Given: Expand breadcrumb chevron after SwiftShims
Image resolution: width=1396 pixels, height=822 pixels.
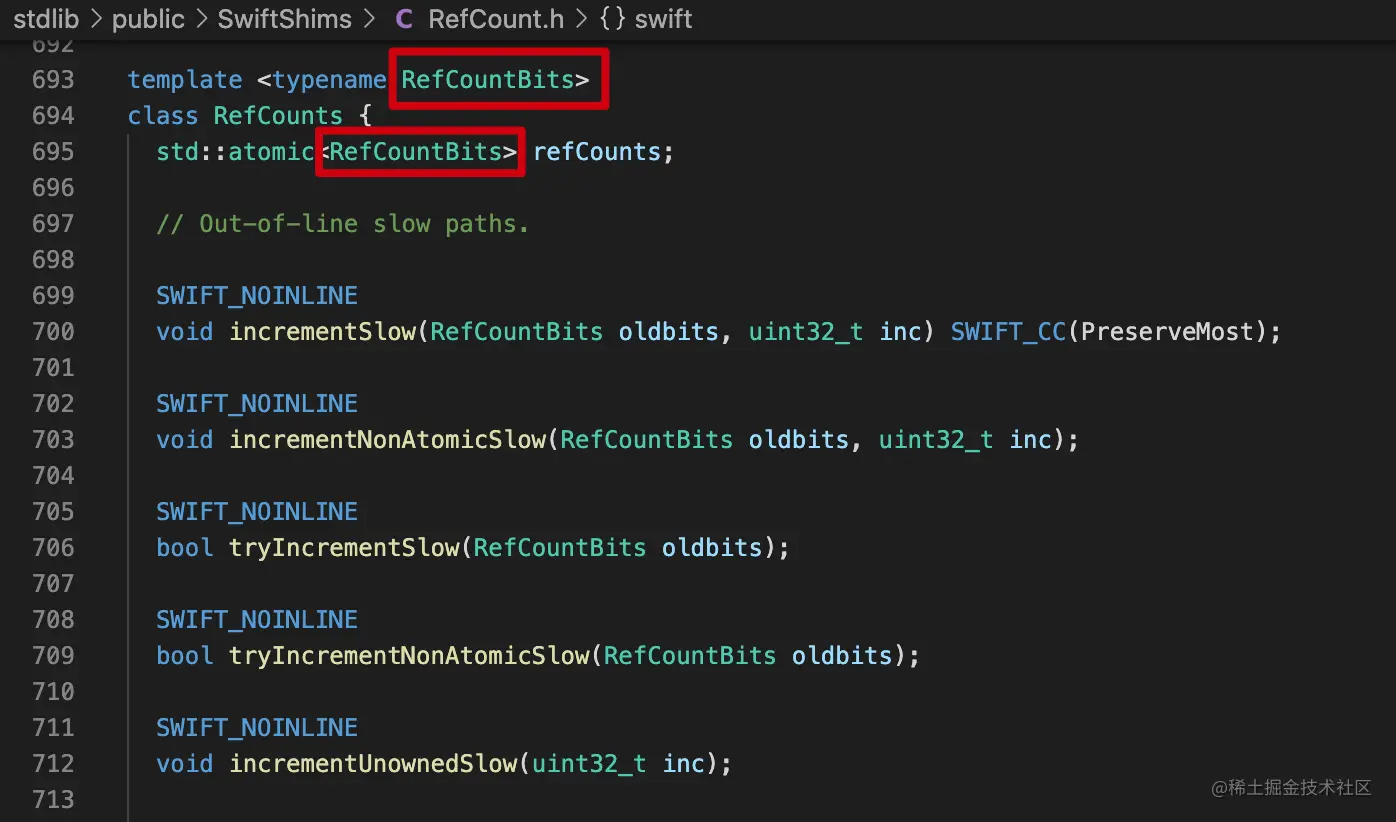Looking at the screenshot, I should point(371,19).
